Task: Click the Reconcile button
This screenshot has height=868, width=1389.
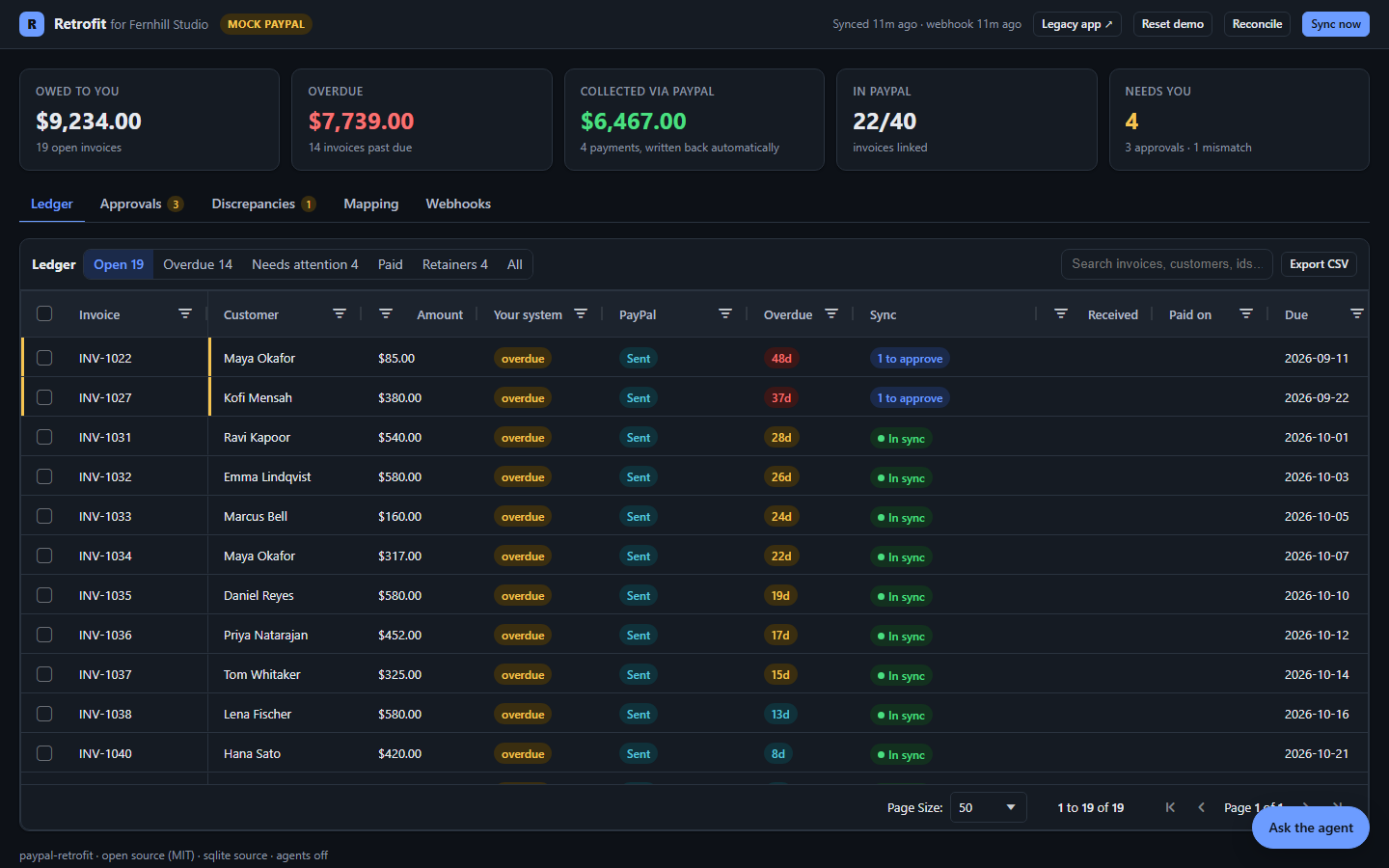Action: click(1257, 24)
